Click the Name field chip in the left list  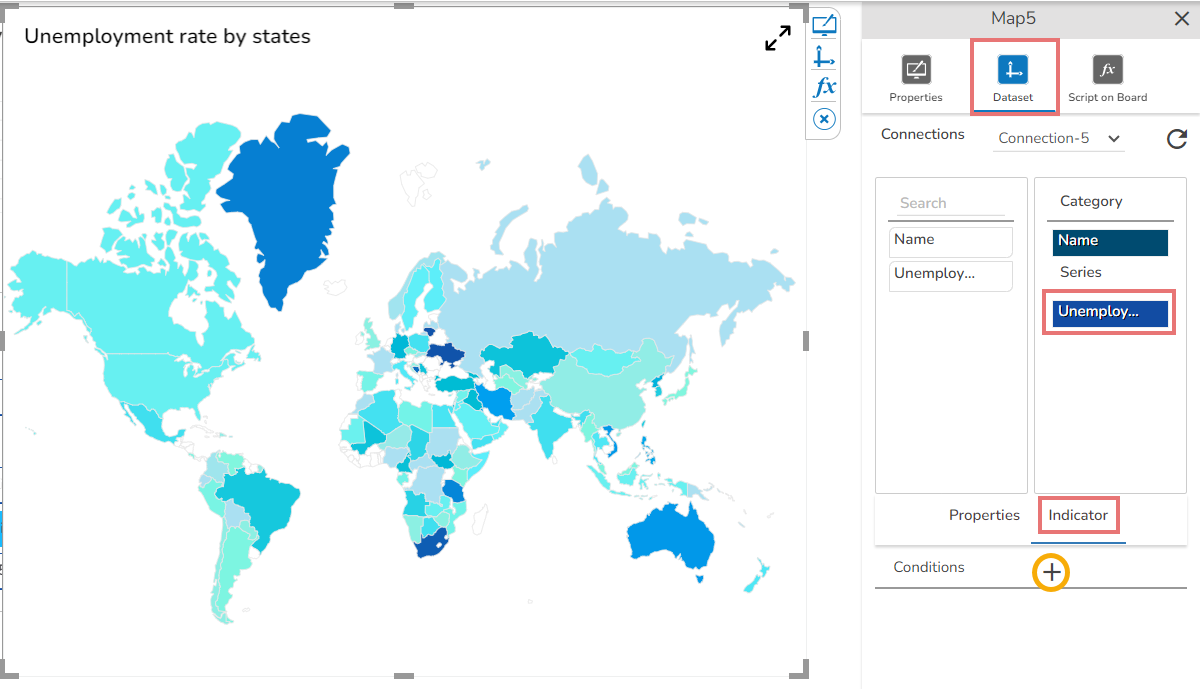950,241
